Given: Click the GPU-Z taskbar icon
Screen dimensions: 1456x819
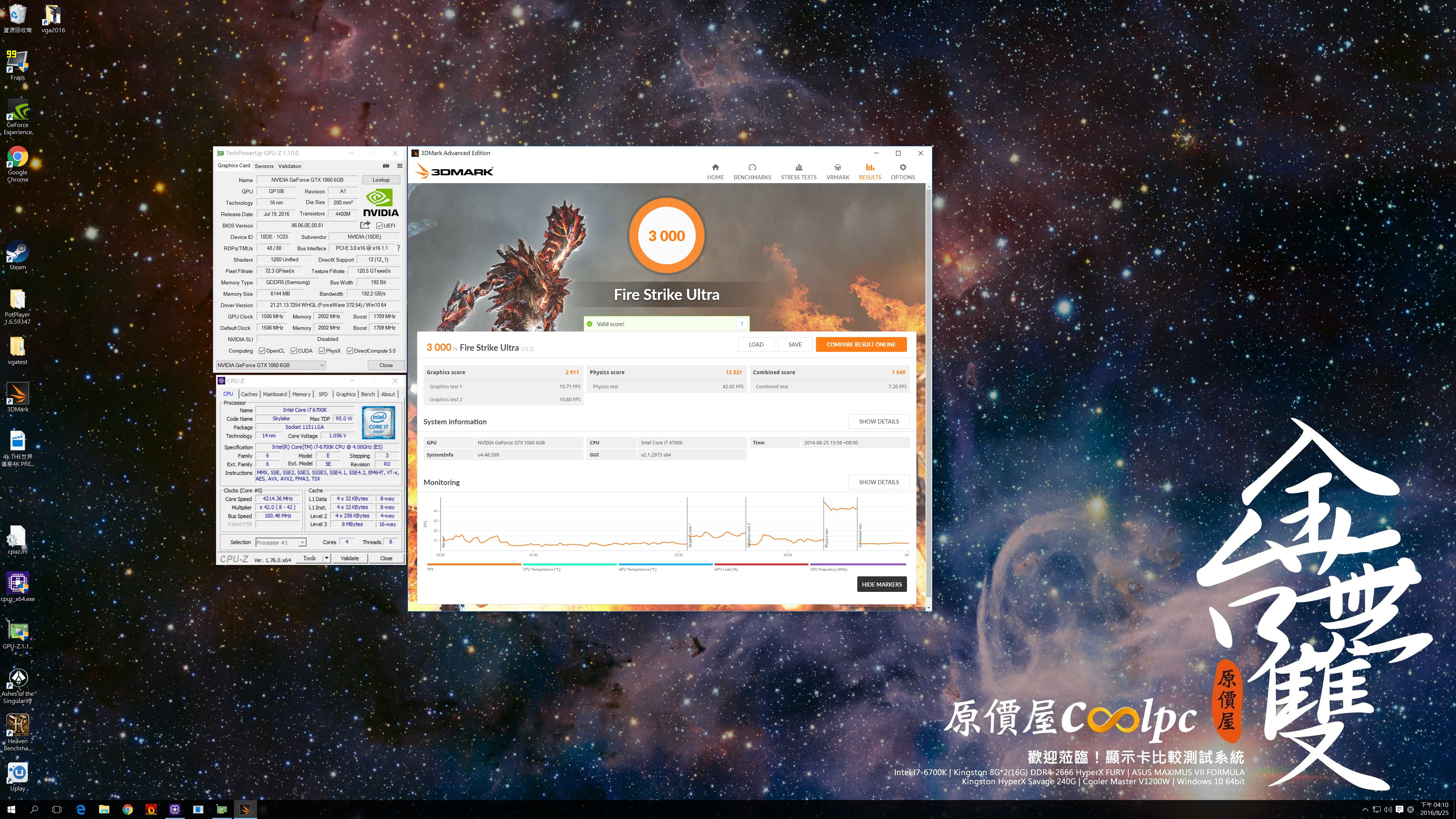Looking at the screenshot, I should (221, 810).
